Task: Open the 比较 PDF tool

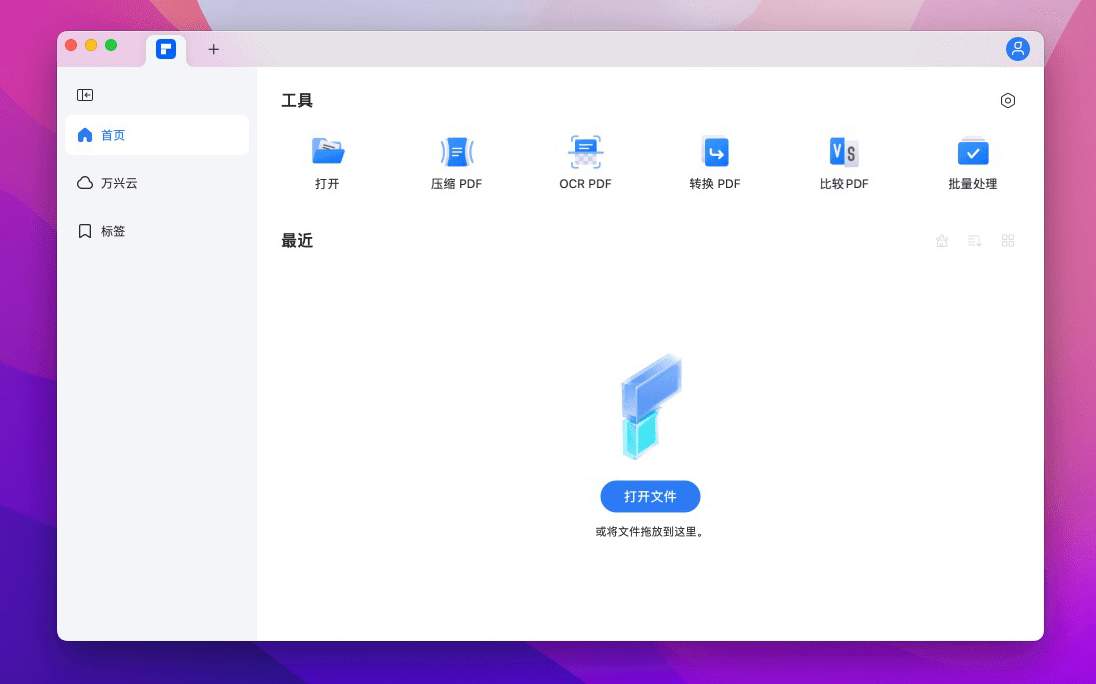Action: (844, 152)
